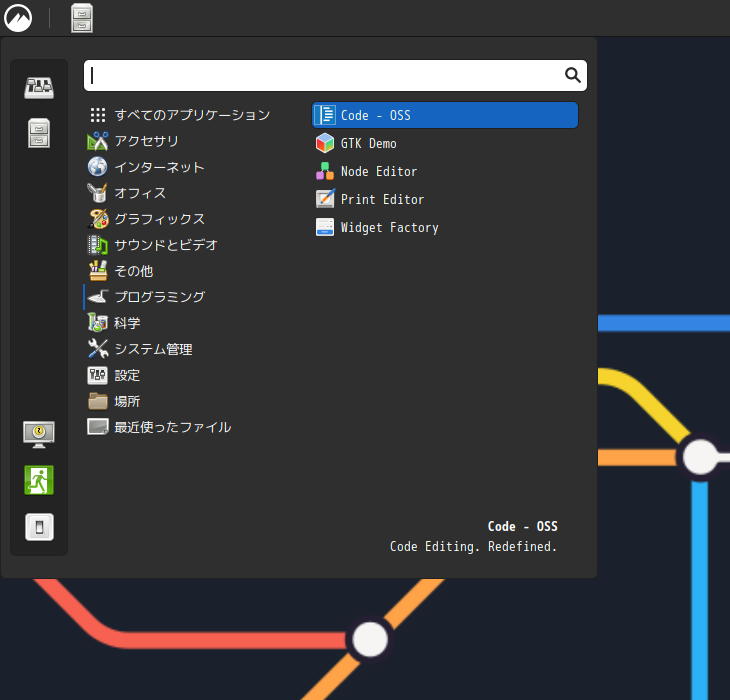Viewport: 730px width, 700px height.
Task: Click the document icon beside 最近使ったファイル
Action: pyautogui.click(x=98, y=427)
